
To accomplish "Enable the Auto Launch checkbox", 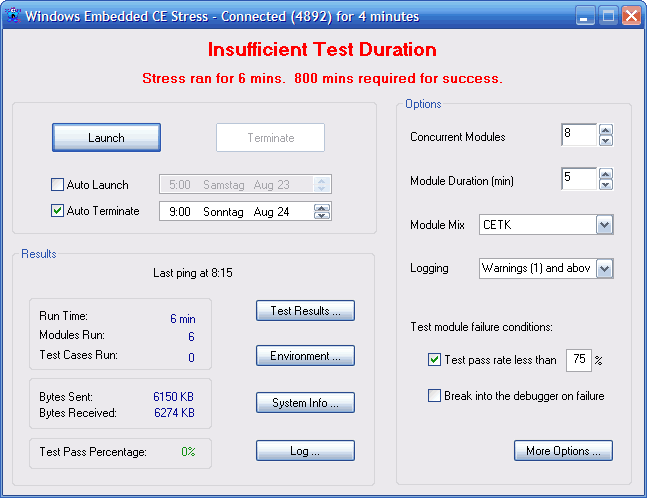I will point(57,184).
